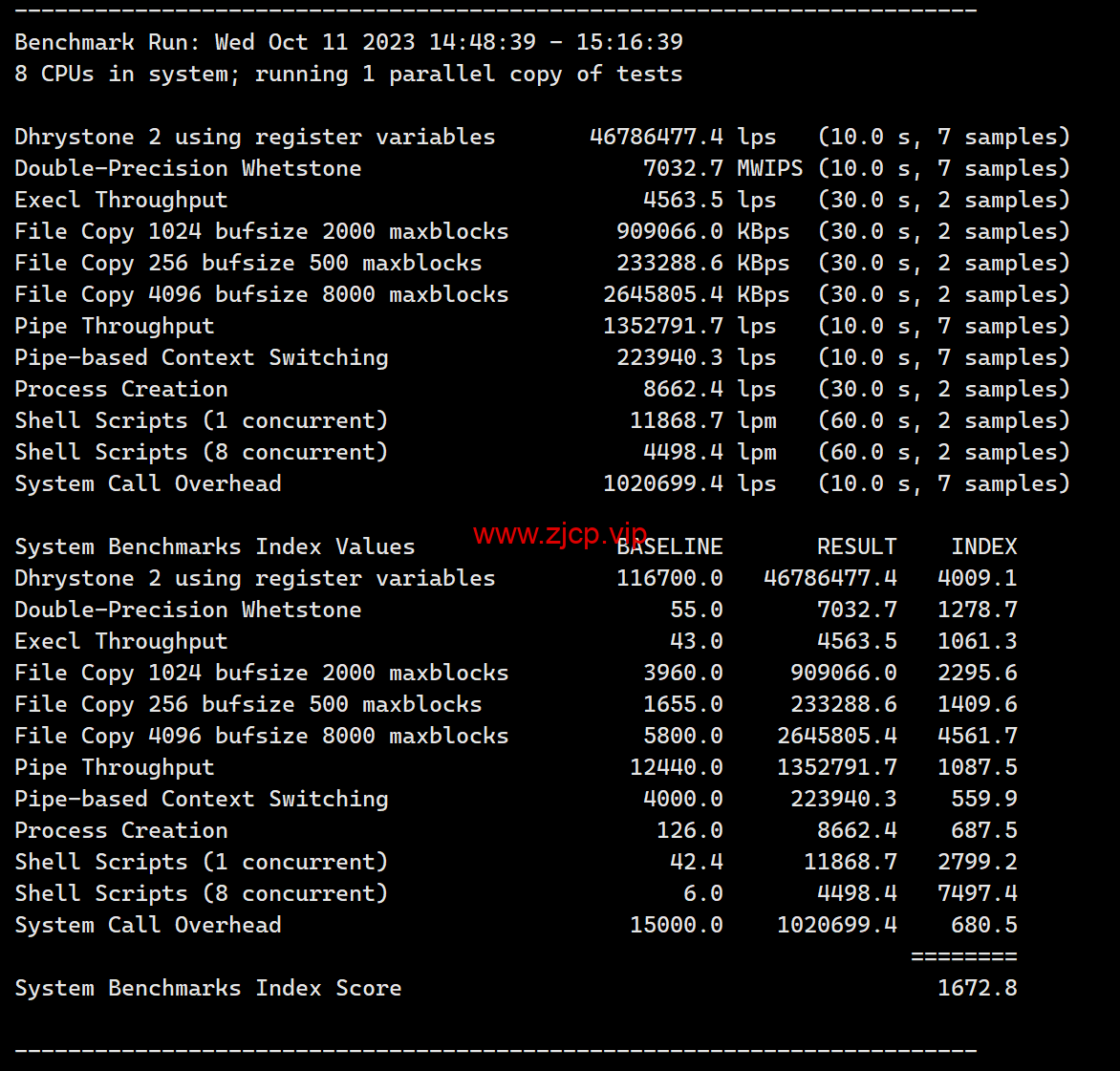Click the value '909066.0 KBps'
The image size is (1120, 1071).
[x=702, y=231]
